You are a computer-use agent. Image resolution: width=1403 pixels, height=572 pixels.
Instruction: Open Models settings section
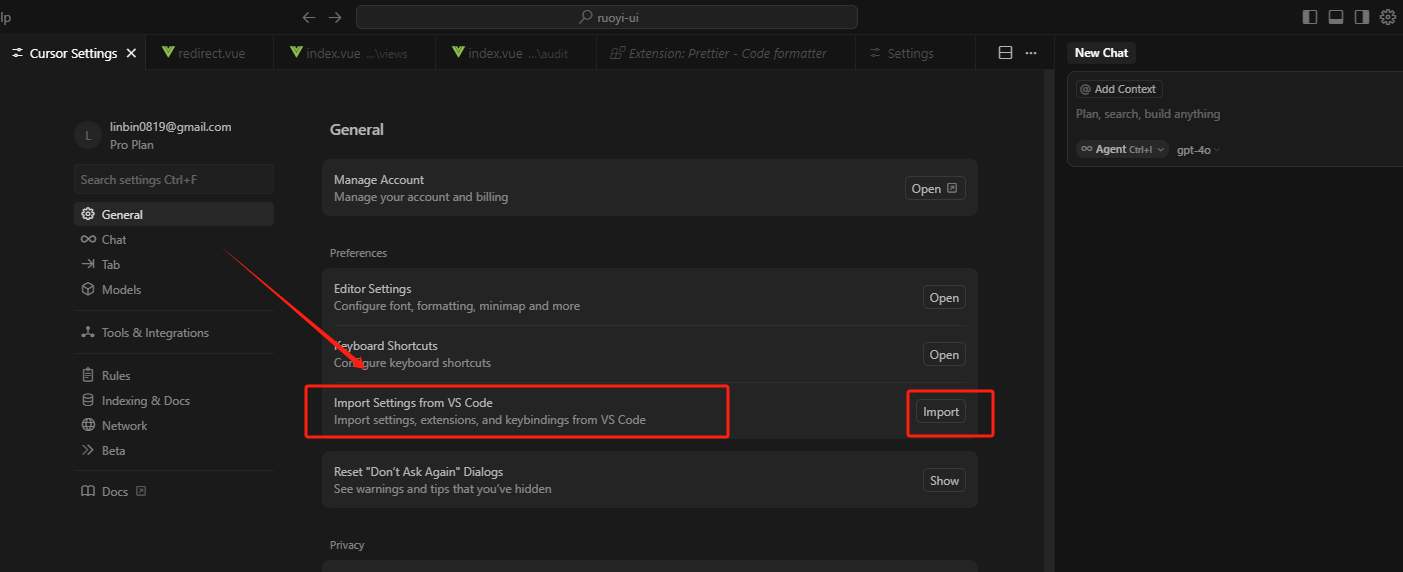click(174, 289)
